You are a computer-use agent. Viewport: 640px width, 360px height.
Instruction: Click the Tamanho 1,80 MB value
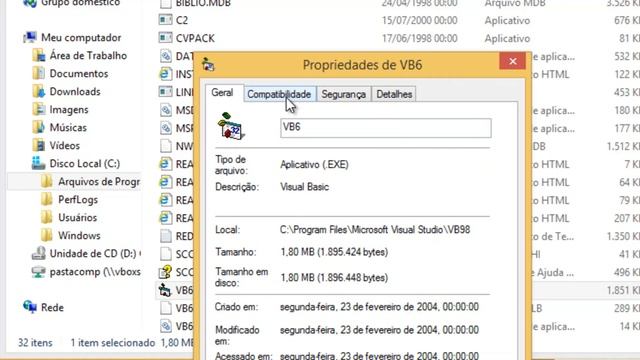(x=334, y=252)
